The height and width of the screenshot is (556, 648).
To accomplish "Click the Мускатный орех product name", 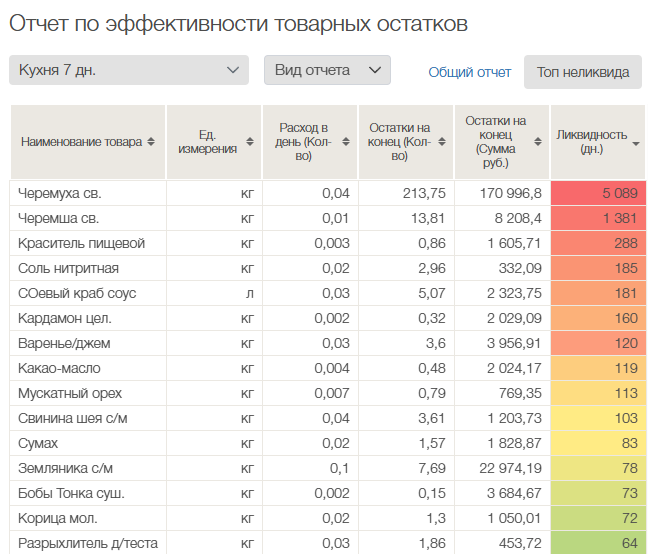I will (72, 393).
